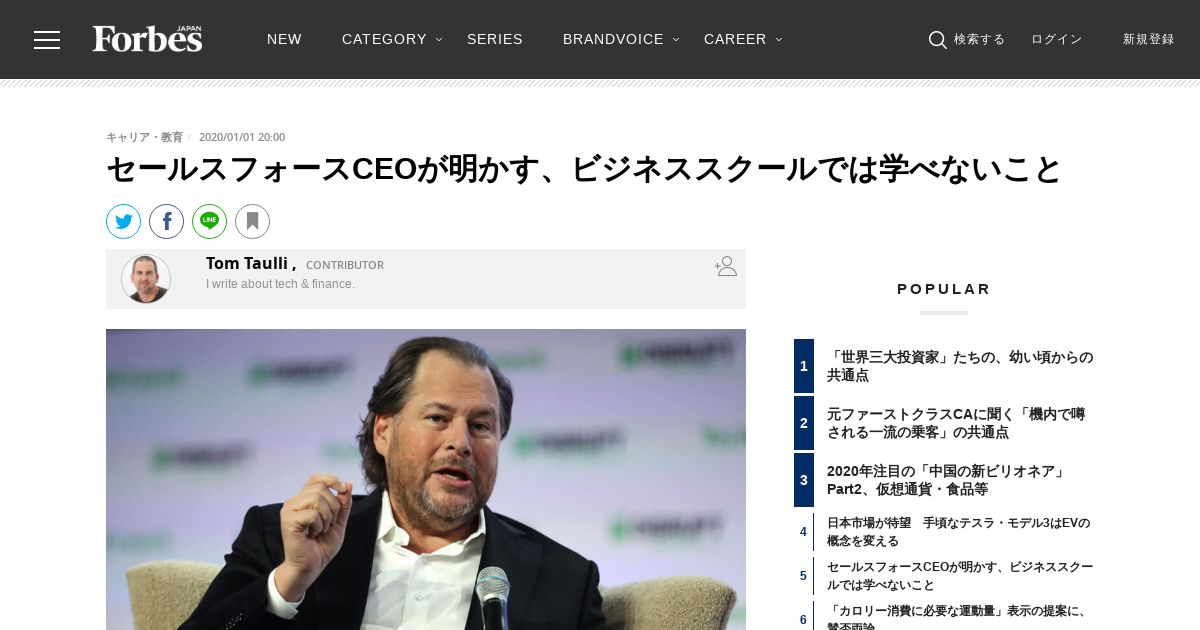The image size is (1200, 630).
Task: Click the Forbes Japan logo
Action: (x=147, y=39)
